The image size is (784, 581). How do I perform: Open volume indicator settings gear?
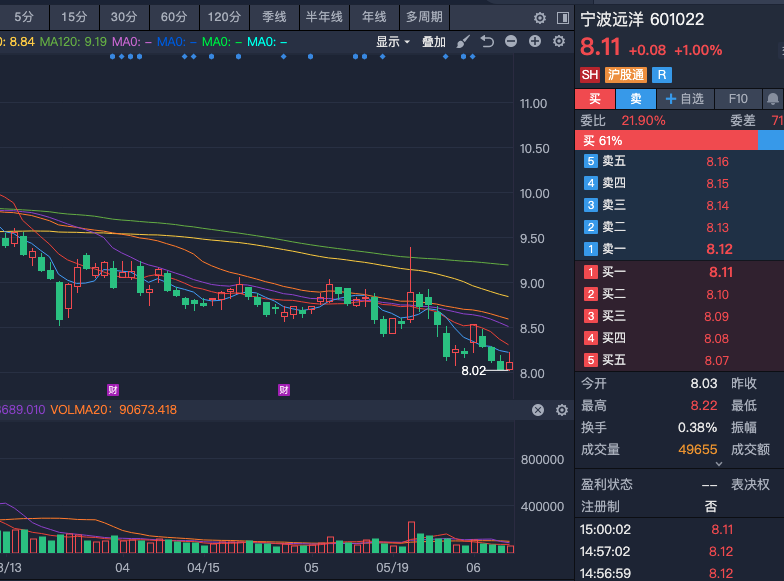pos(562,410)
